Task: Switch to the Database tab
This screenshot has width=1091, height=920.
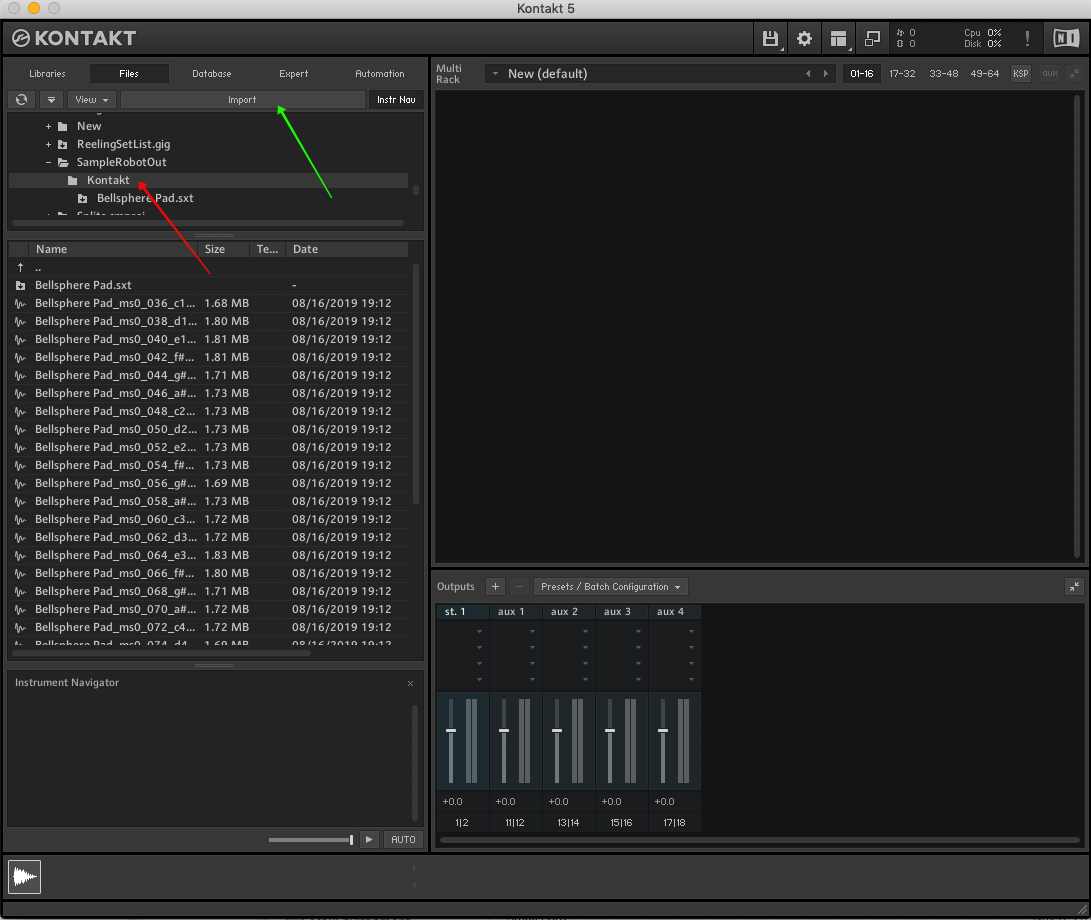Action: point(212,73)
